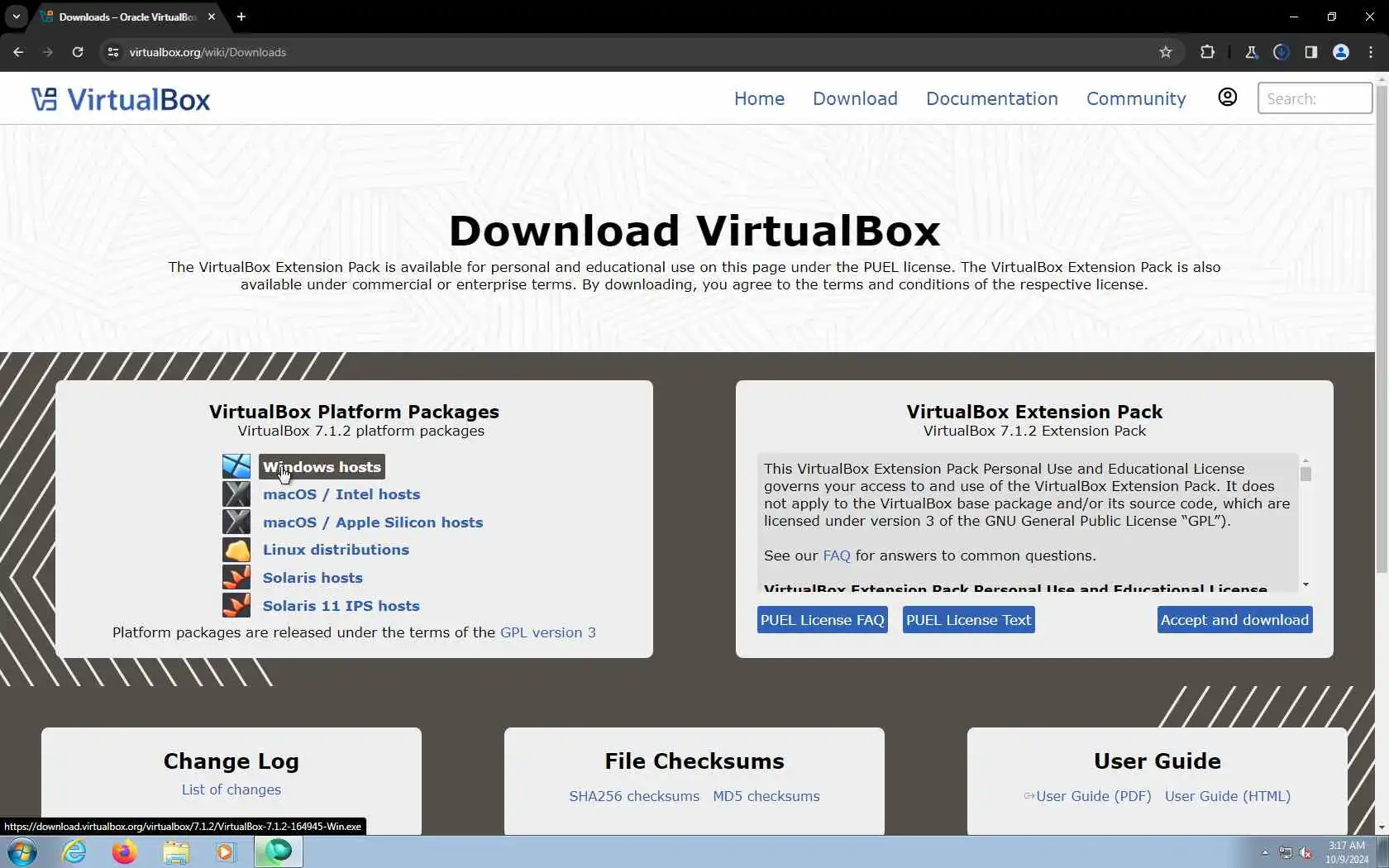
Task: Open the browser profile avatar
Action: click(1341, 52)
